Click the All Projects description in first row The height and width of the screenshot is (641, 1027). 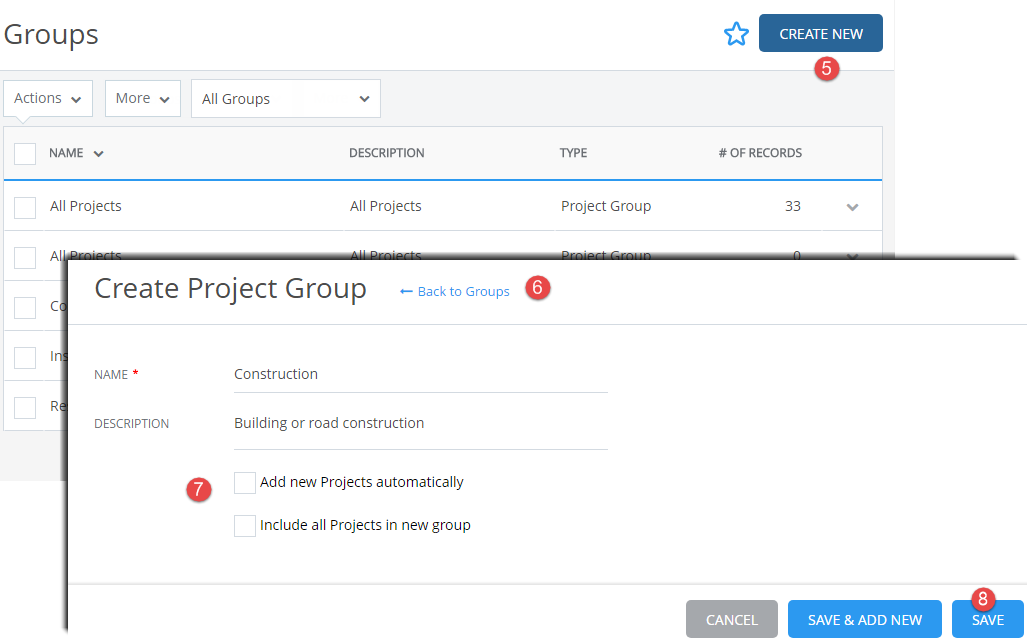pos(386,206)
